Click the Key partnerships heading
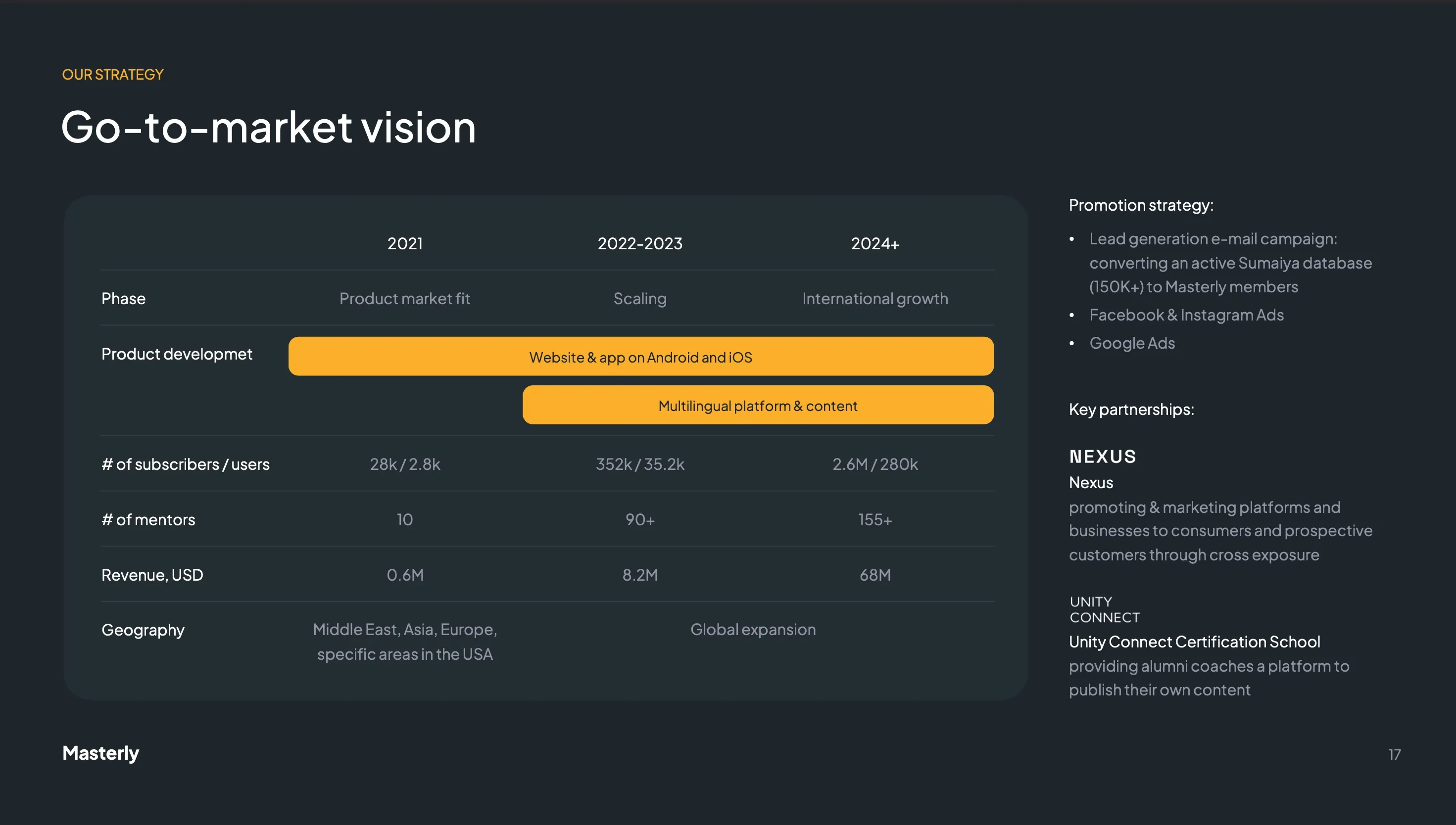The width and height of the screenshot is (1456, 825). (1131, 410)
